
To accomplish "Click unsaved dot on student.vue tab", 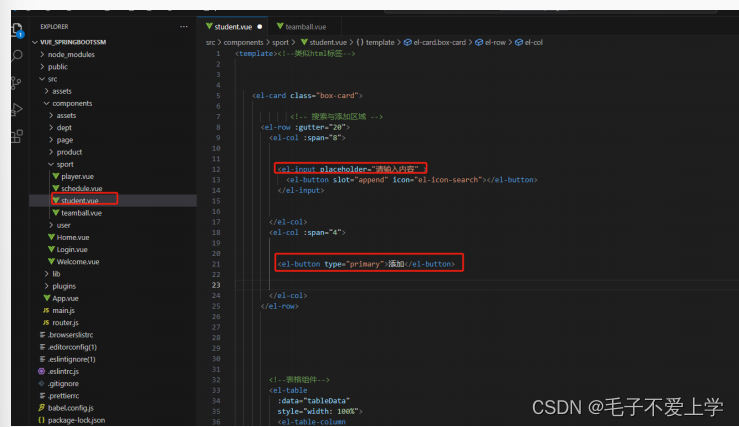I will coord(260,27).
